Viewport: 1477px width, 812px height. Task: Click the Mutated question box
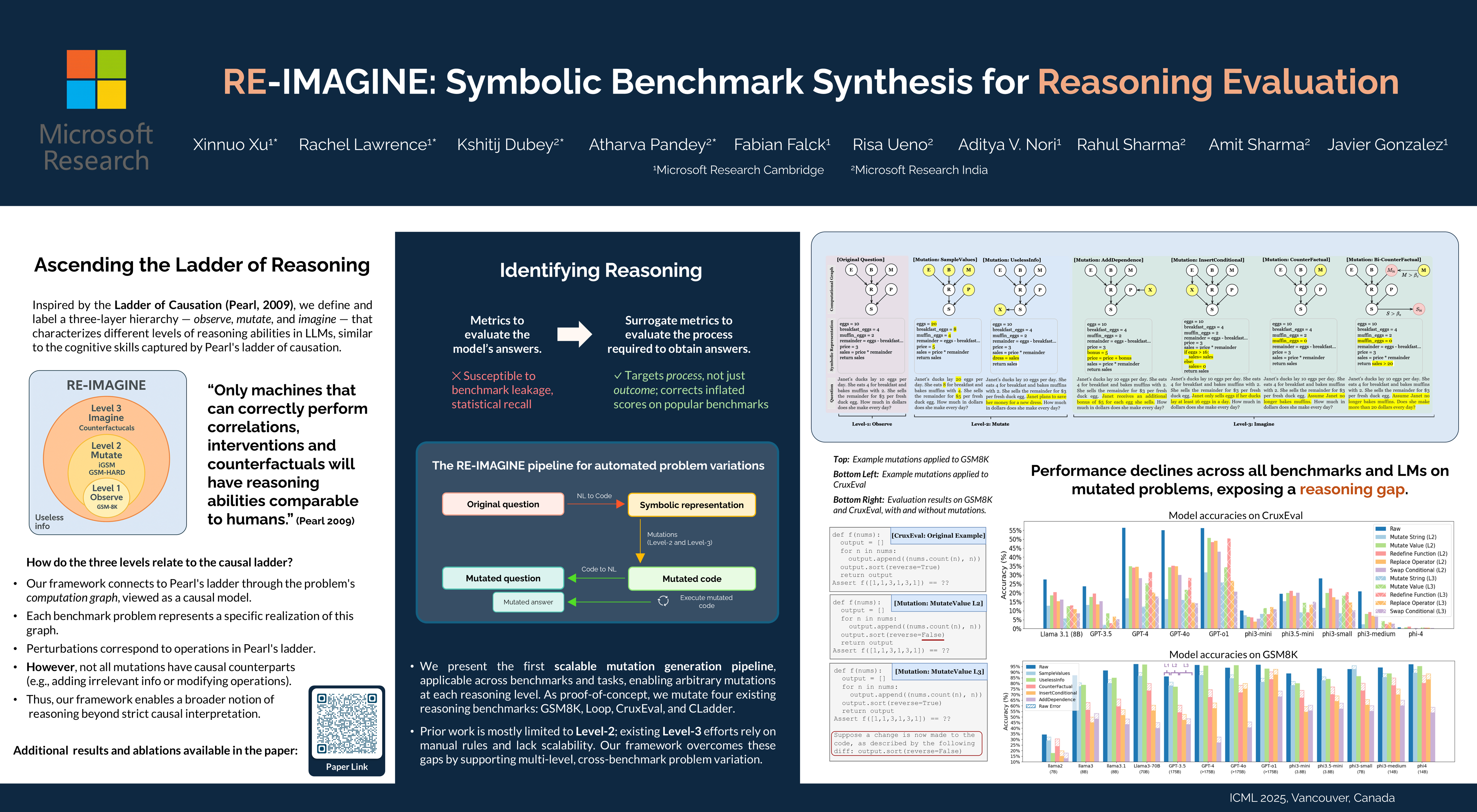[503, 578]
